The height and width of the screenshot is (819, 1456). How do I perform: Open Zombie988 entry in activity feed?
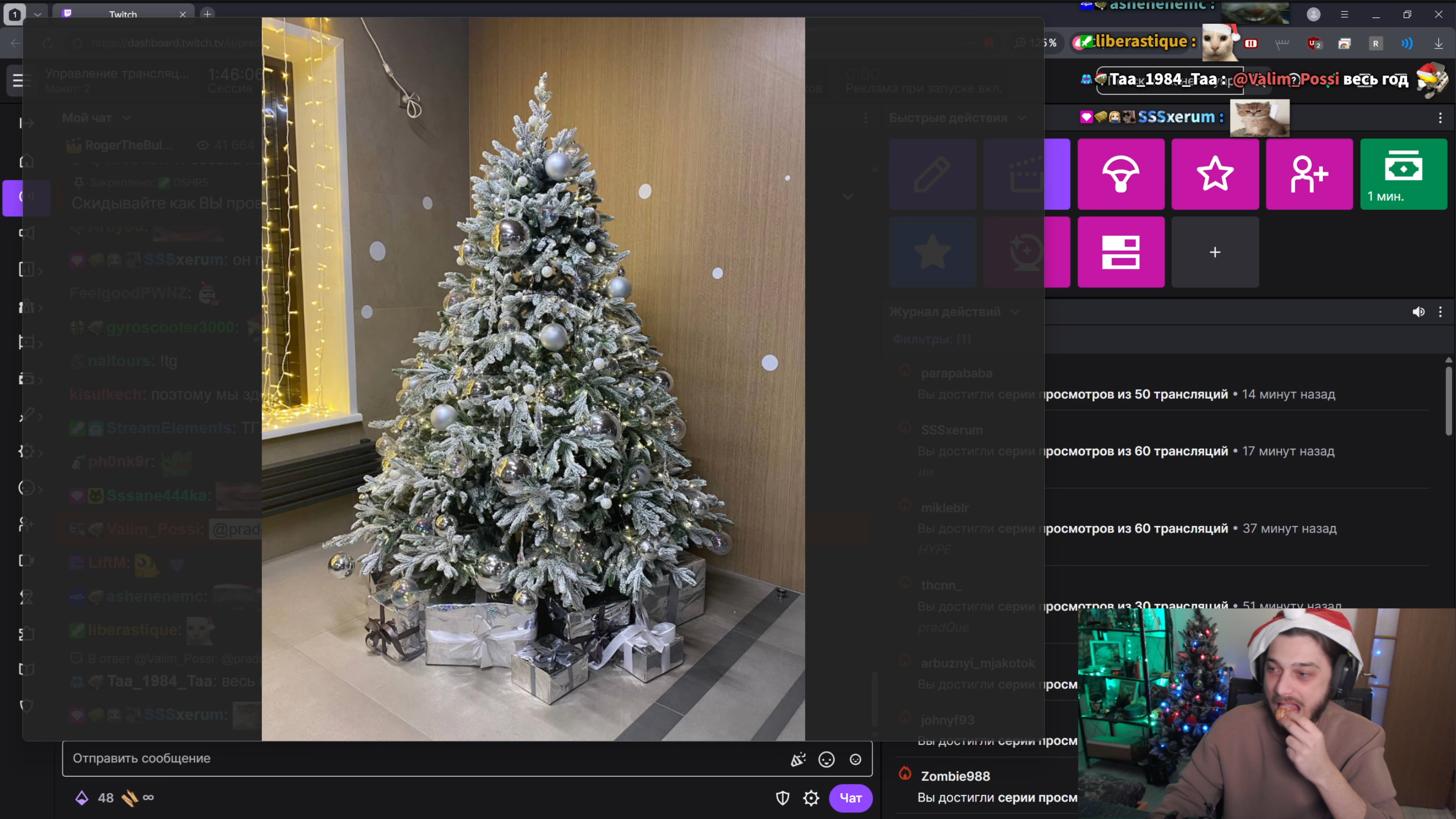click(955, 776)
